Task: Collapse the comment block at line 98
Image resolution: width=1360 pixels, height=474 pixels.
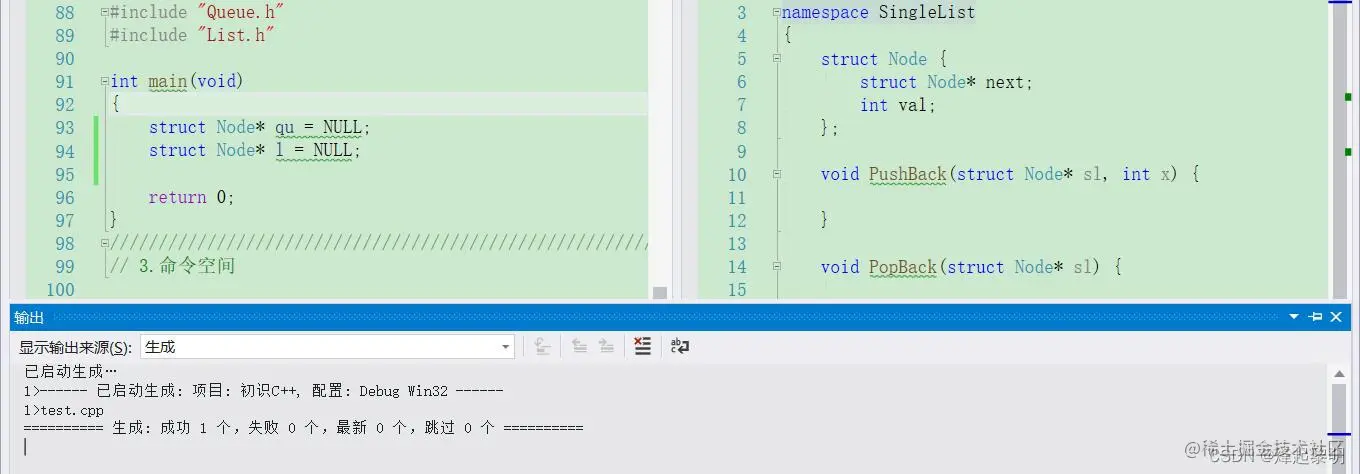Action: (x=105, y=244)
